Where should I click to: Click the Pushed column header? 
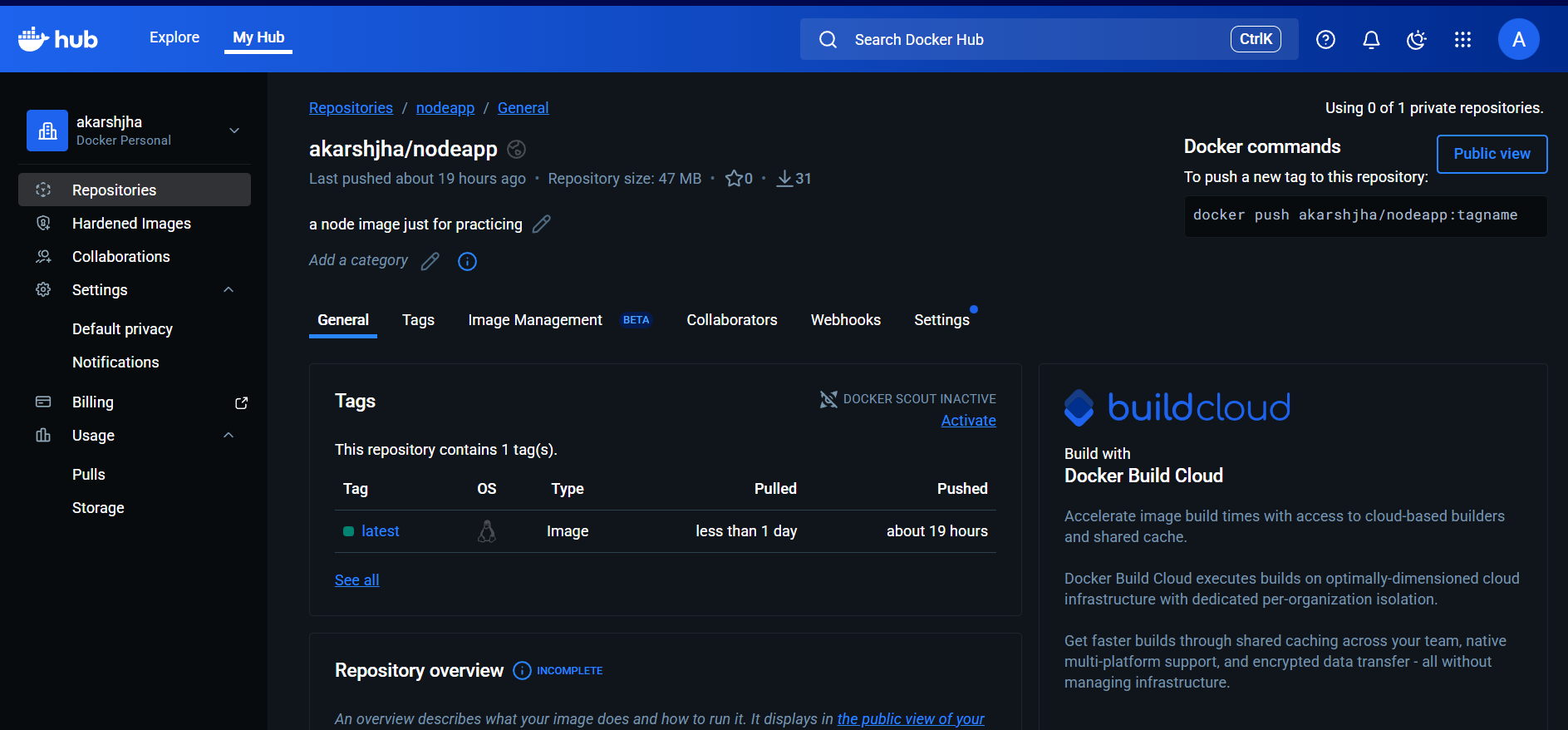pyautogui.click(x=962, y=489)
